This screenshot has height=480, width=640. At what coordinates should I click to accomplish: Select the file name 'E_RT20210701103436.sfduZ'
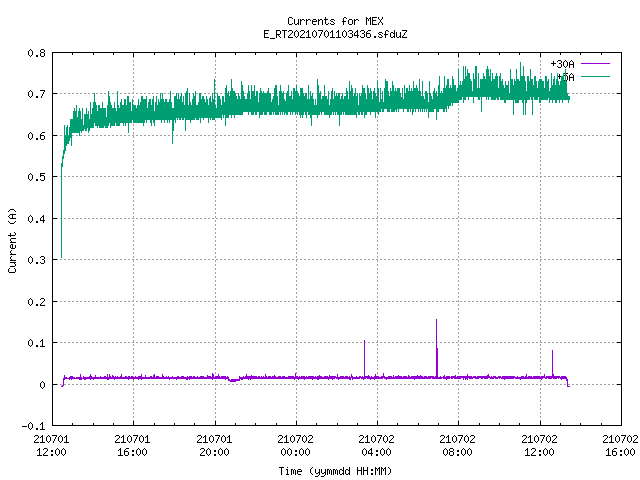pos(335,34)
